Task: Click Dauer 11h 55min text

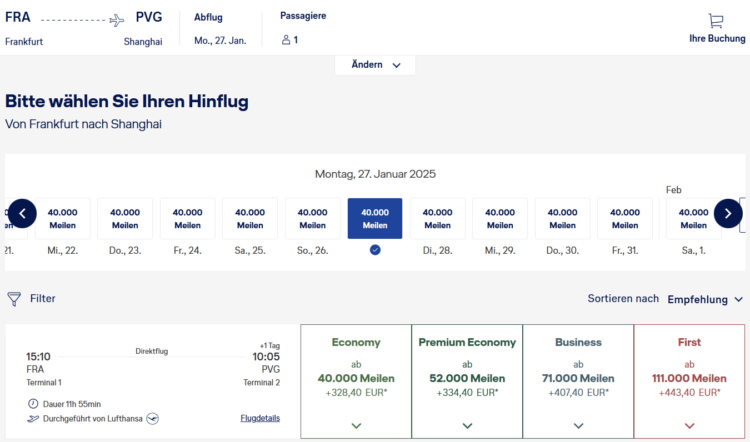Action: [72, 404]
